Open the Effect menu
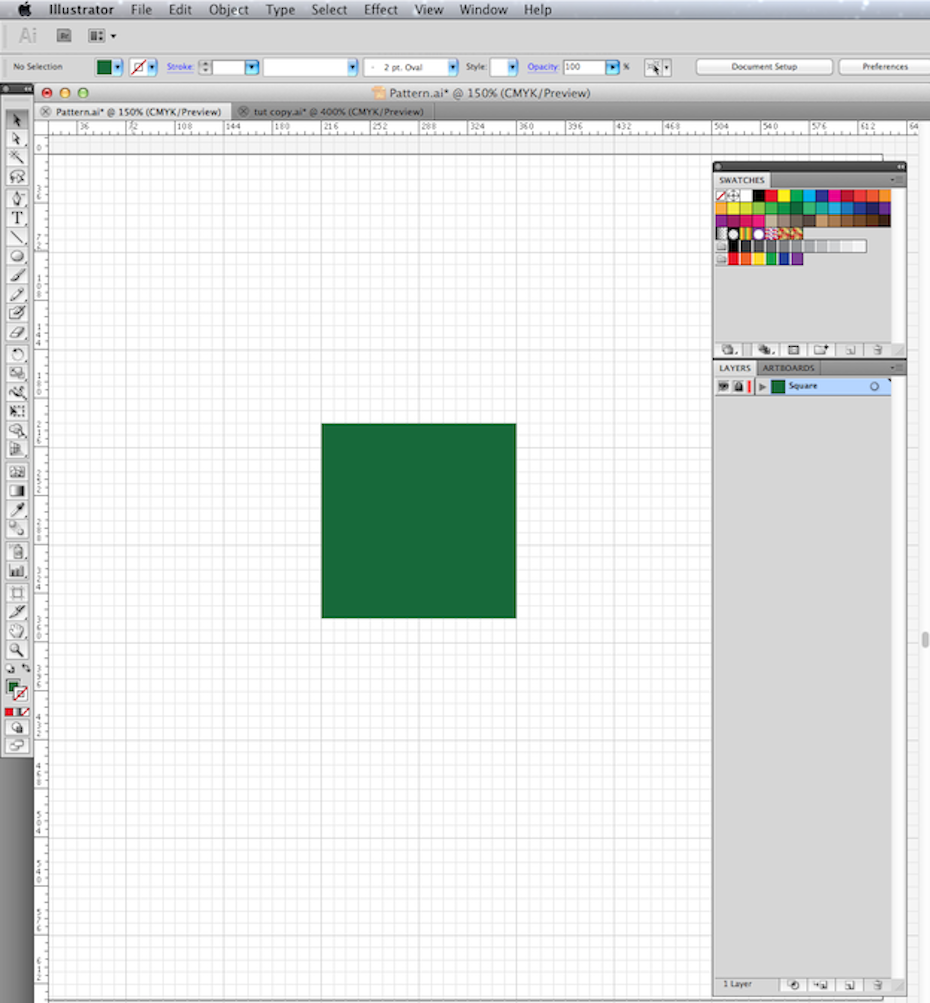This screenshot has width=930, height=1003. (380, 10)
